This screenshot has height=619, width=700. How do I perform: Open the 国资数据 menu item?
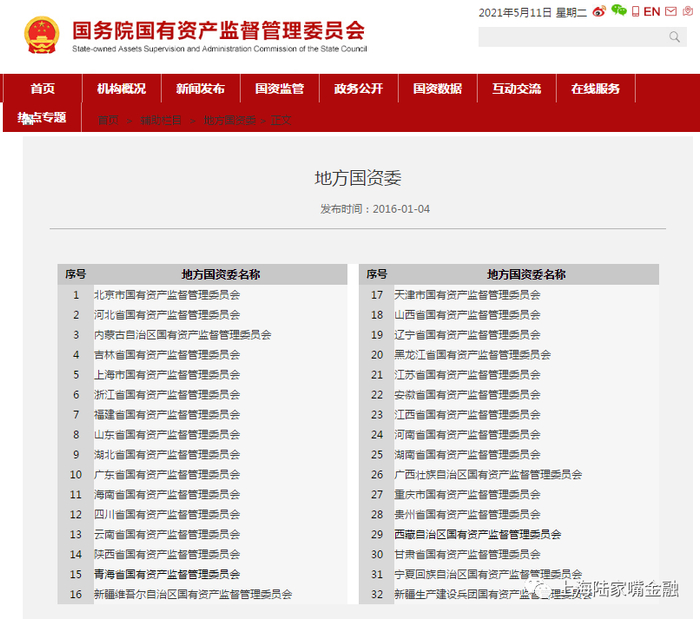coord(438,88)
